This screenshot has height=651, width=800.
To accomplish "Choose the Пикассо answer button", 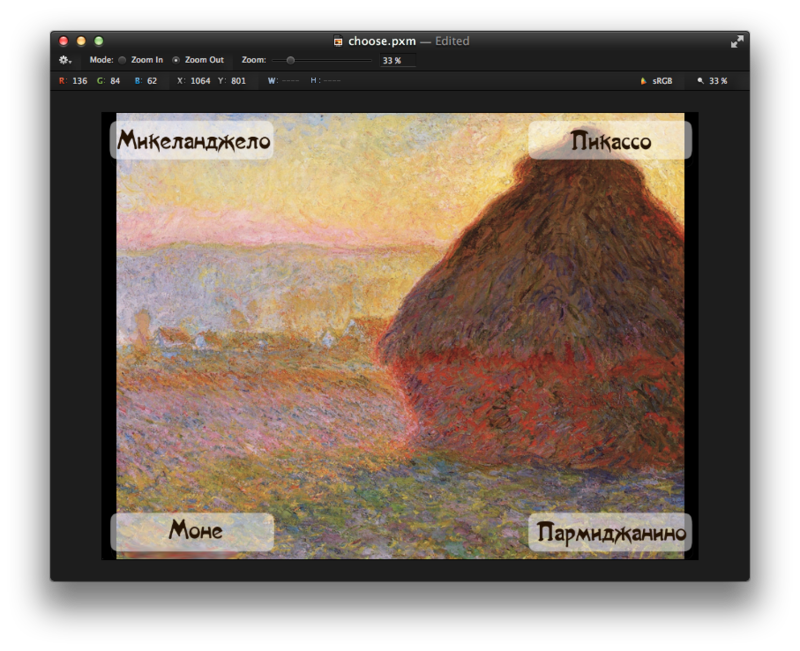I will [610, 140].
